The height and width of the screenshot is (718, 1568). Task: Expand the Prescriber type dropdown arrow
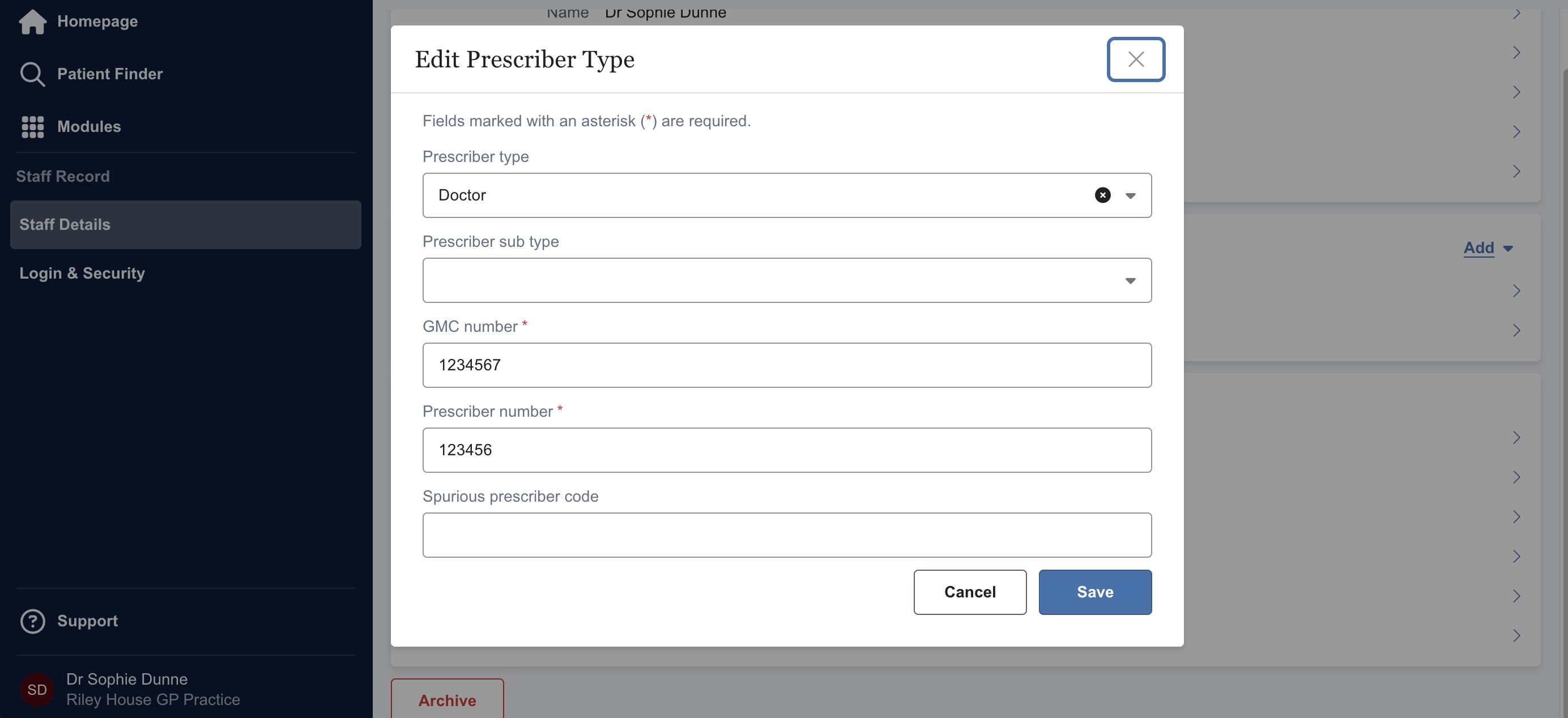coord(1130,196)
